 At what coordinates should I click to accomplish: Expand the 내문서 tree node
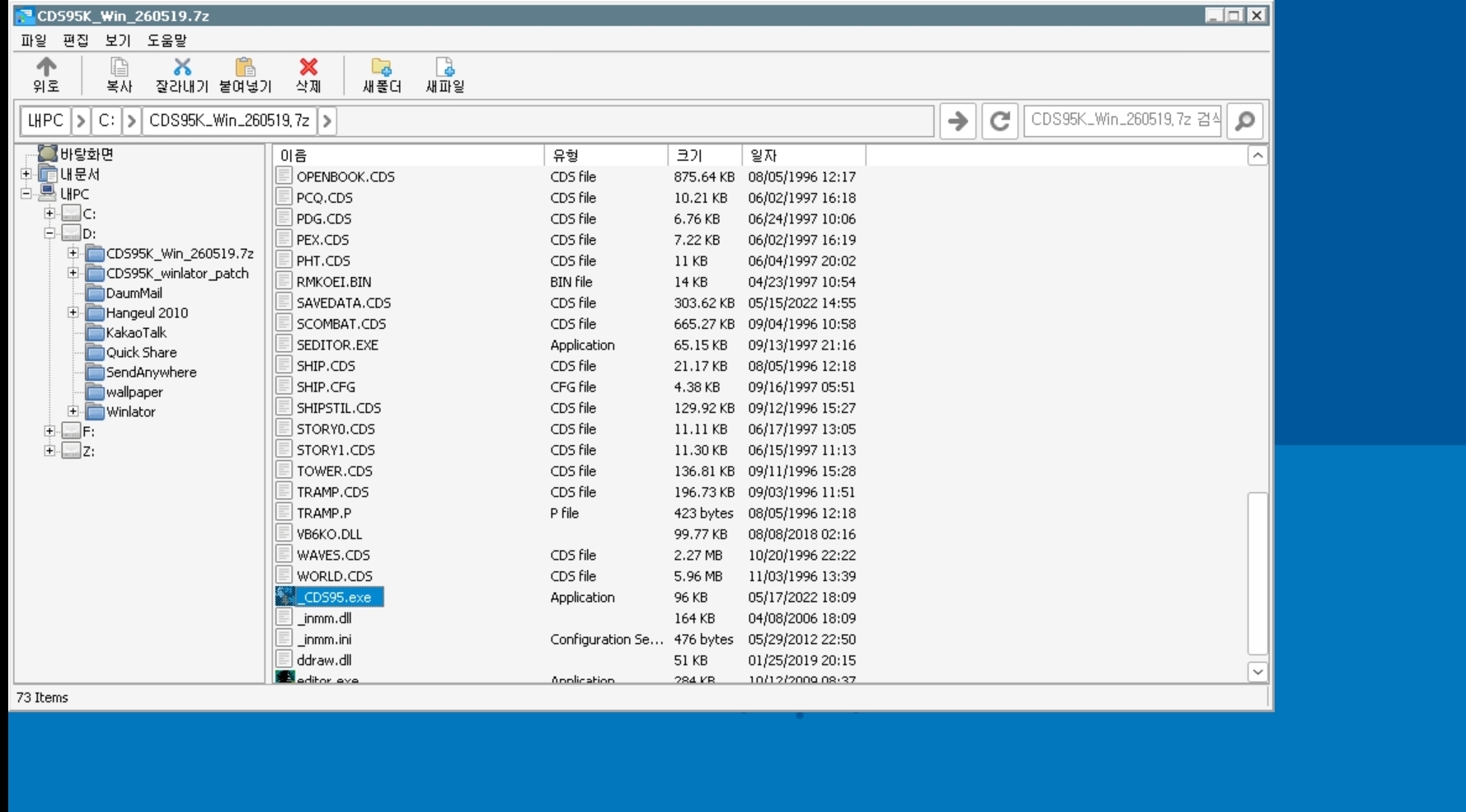coord(26,174)
